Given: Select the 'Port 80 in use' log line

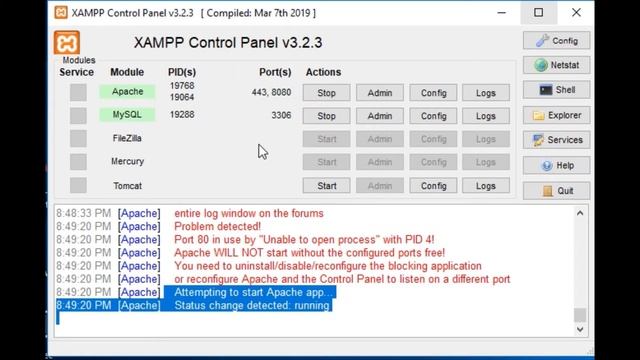Looking at the screenshot, I should 304,240.
